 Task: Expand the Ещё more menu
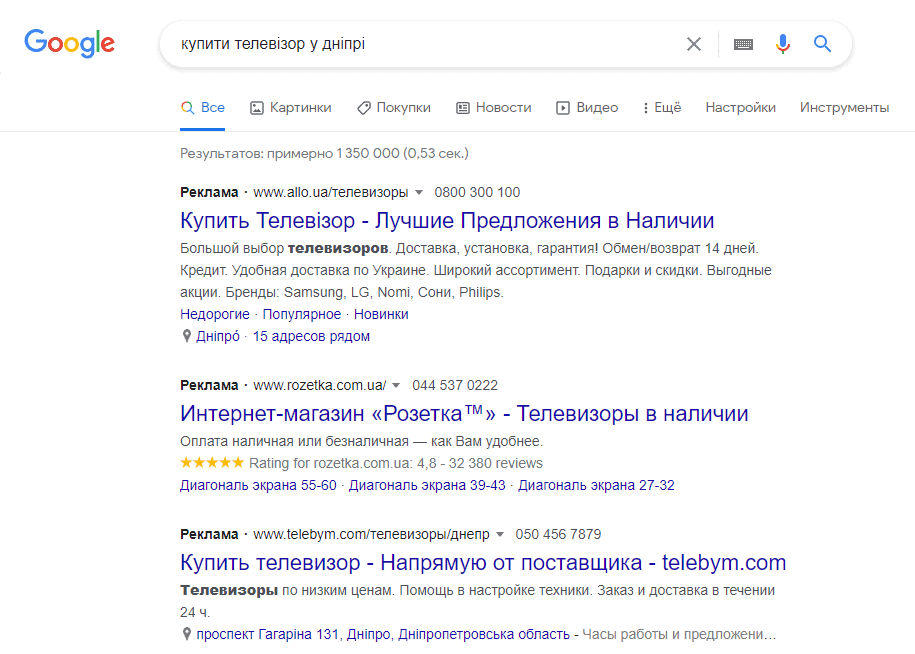(662, 107)
